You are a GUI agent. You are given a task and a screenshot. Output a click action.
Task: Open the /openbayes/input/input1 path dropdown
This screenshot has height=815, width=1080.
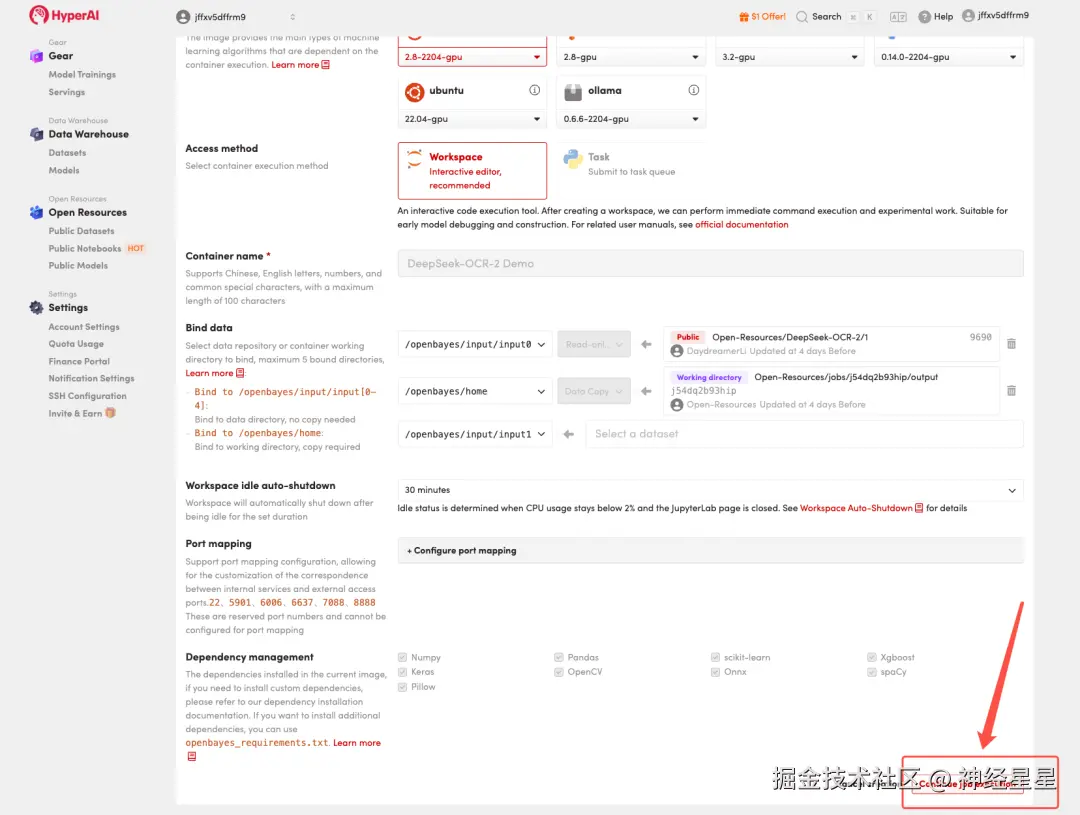click(475, 434)
